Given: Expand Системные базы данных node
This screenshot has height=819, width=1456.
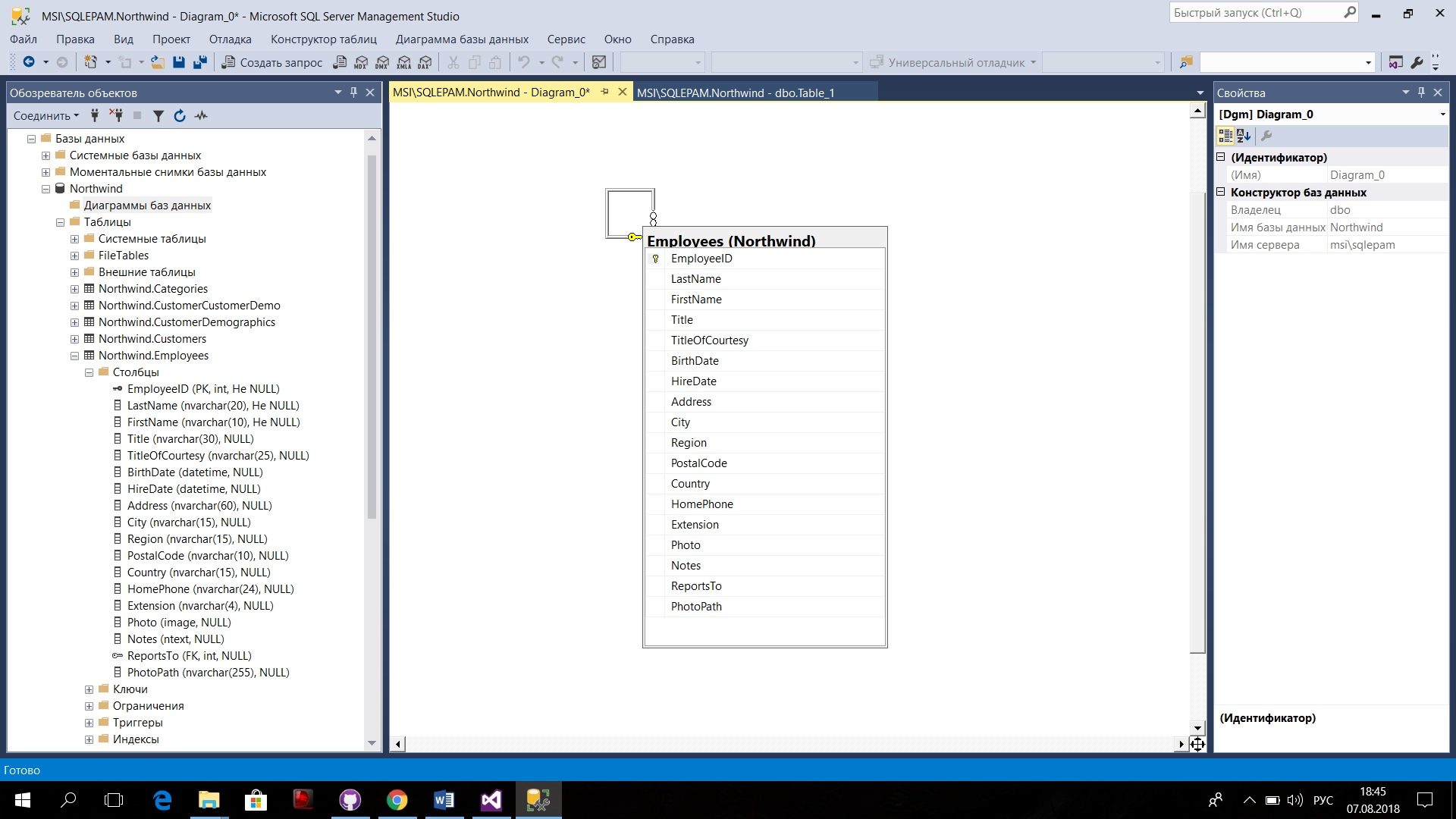Looking at the screenshot, I should (45, 155).
